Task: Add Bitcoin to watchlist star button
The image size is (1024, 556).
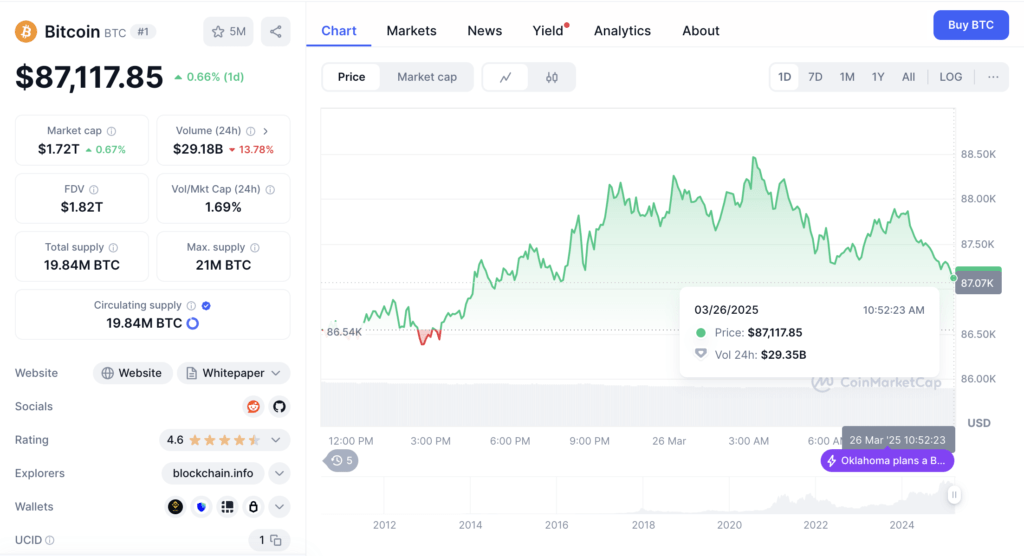Action: (229, 31)
